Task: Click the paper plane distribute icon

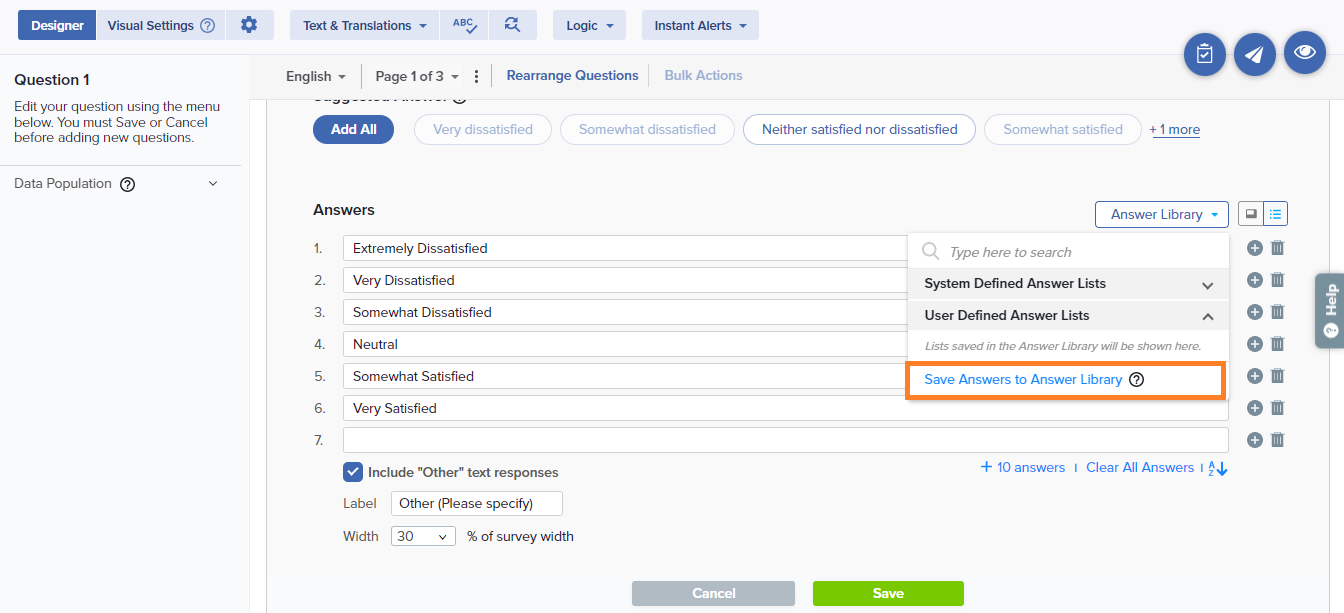Action: click(1254, 55)
